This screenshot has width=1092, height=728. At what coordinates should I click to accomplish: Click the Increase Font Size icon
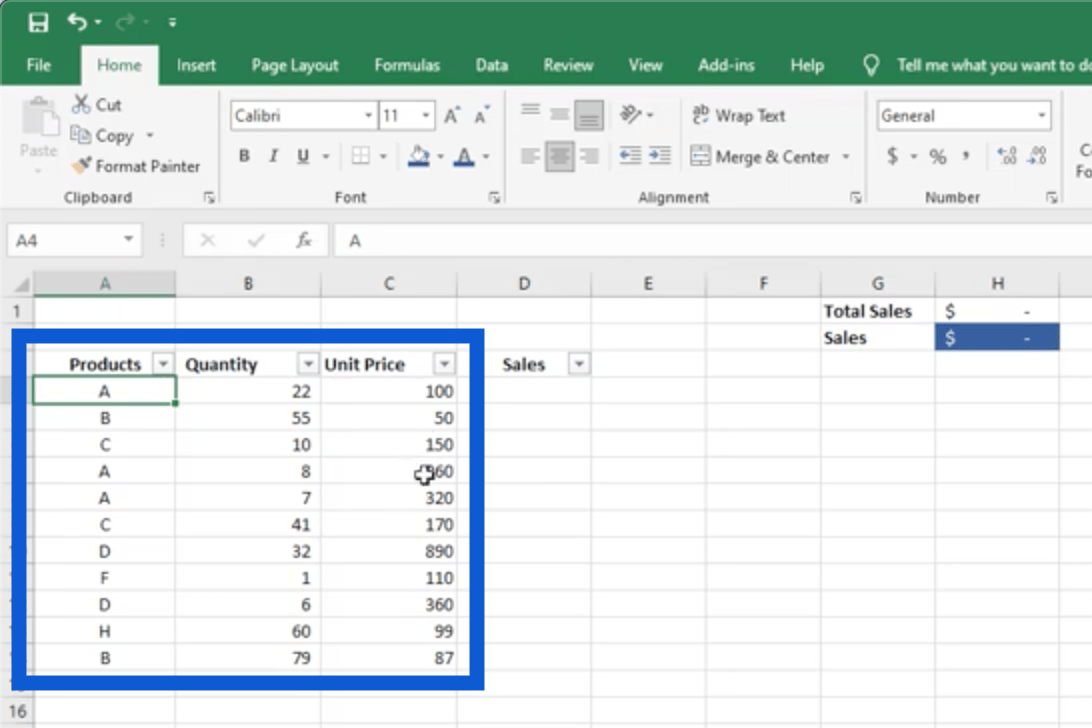click(452, 116)
